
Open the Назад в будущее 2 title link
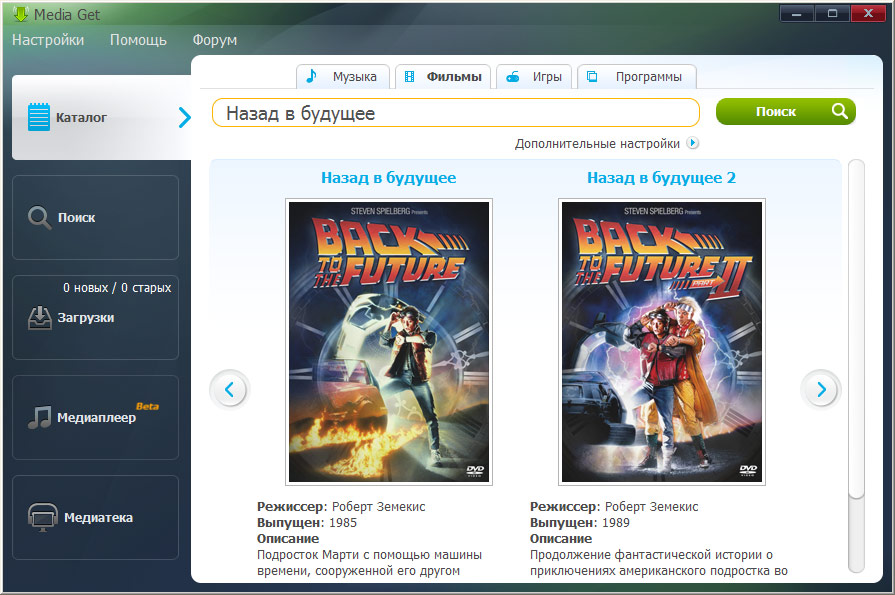(661, 178)
